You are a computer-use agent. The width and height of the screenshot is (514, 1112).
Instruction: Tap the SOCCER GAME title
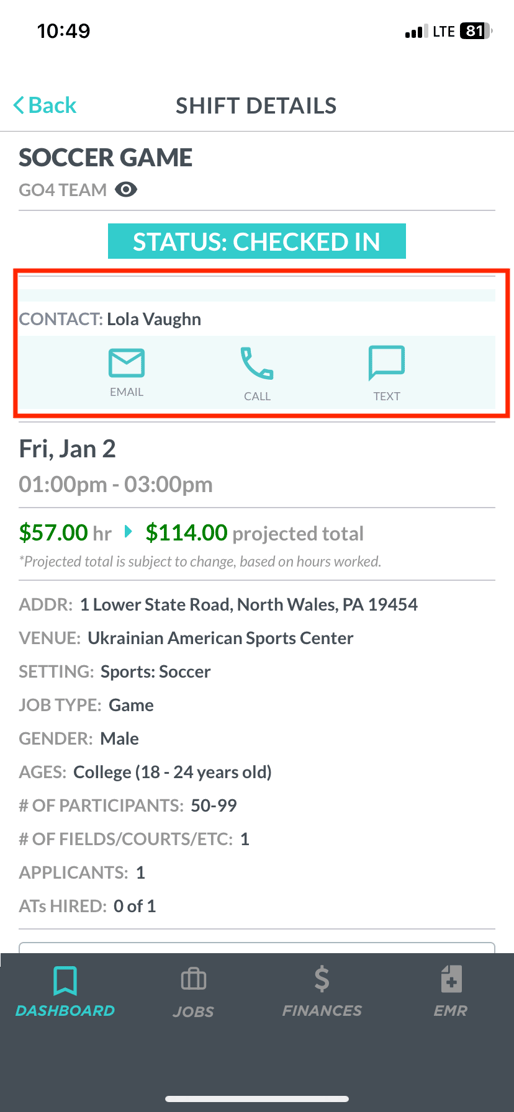coord(106,157)
